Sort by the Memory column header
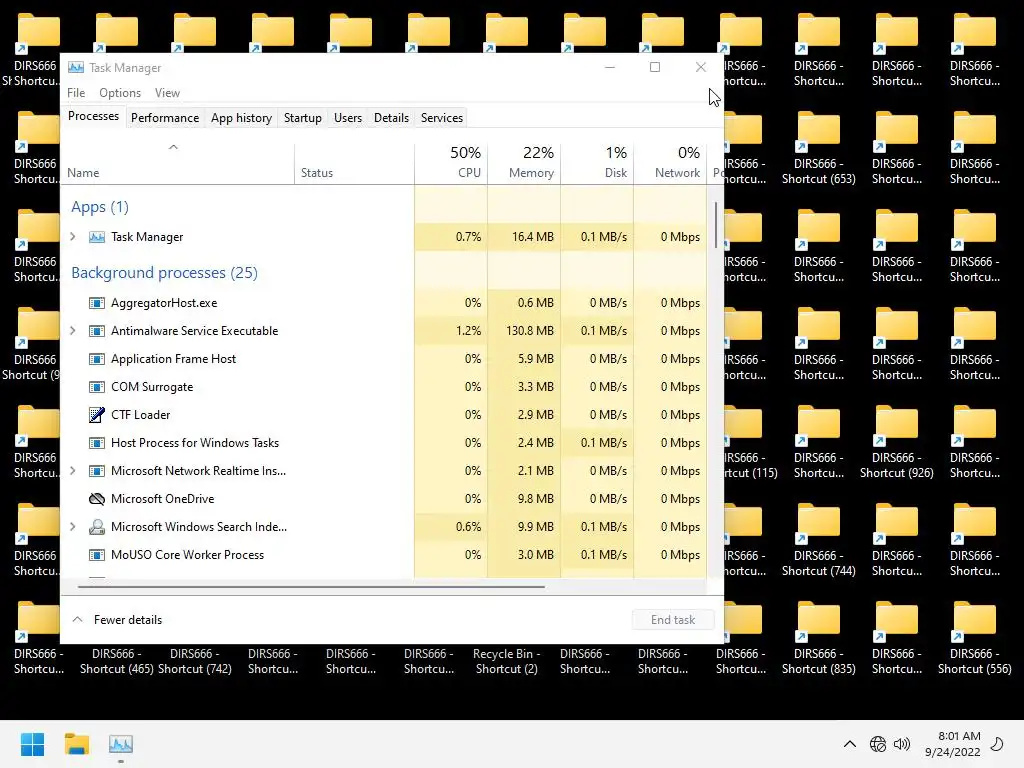Viewport: 1024px width, 768px height. click(524, 163)
